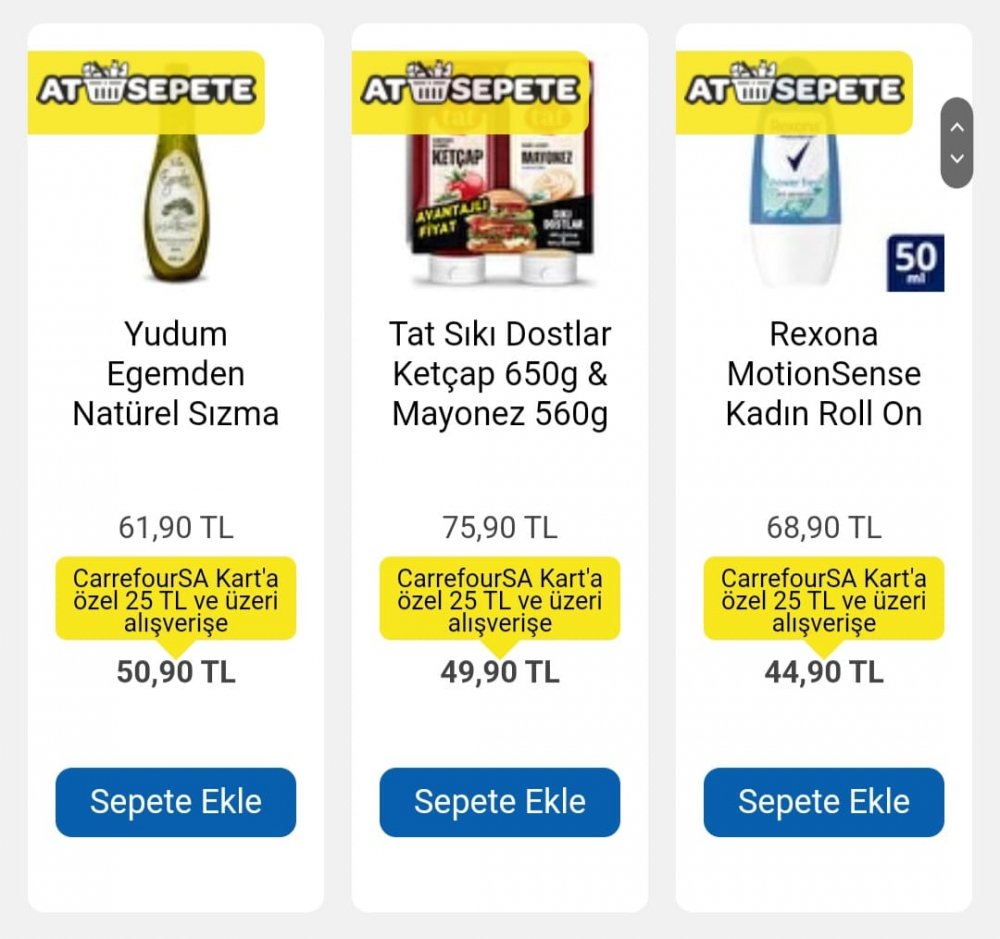Click CarrefourSA Kart offer label above 50,90 TL

tap(176, 600)
